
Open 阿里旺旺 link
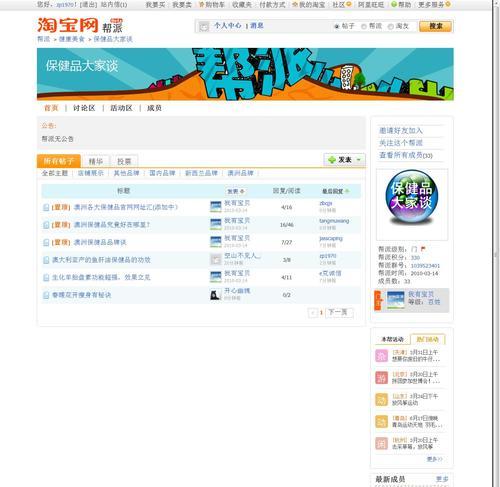pyautogui.click(x=371, y=5)
